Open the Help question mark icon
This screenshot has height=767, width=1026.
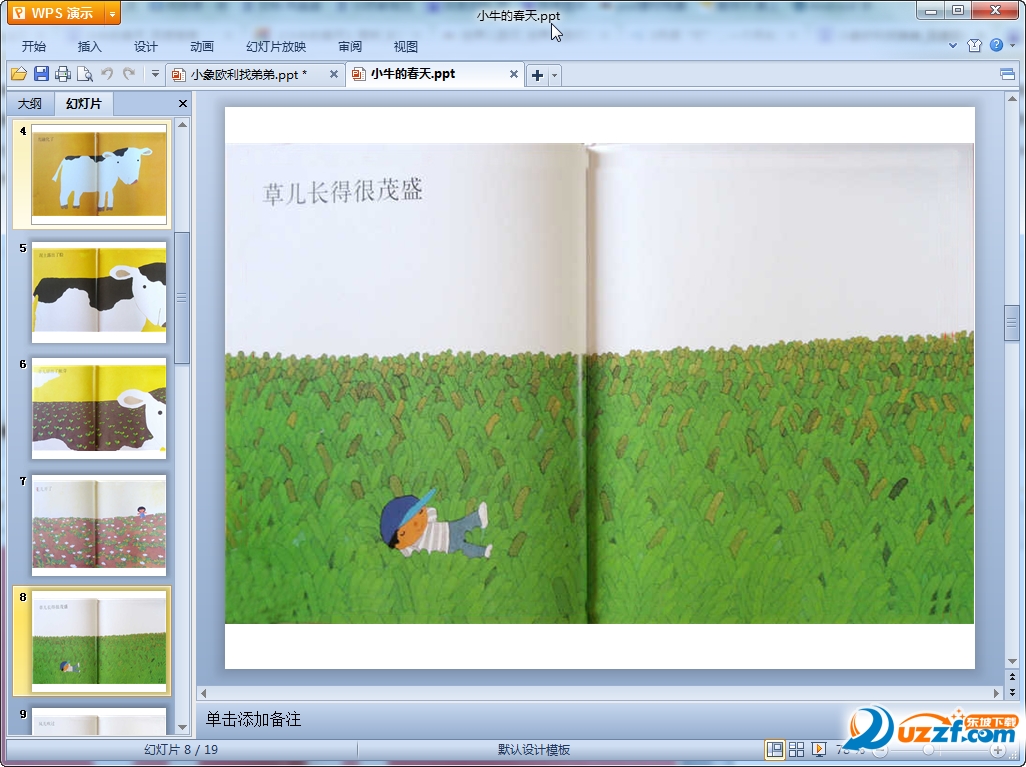click(x=996, y=45)
